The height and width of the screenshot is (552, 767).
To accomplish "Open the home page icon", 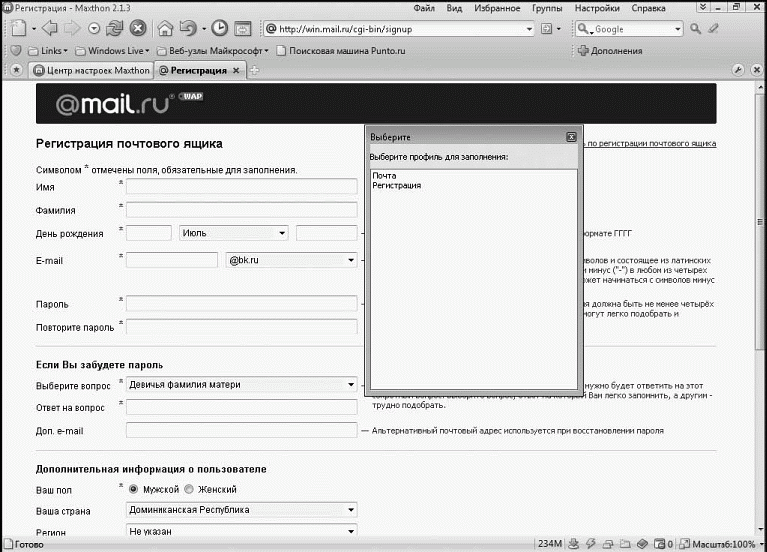I will tap(165, 29).
